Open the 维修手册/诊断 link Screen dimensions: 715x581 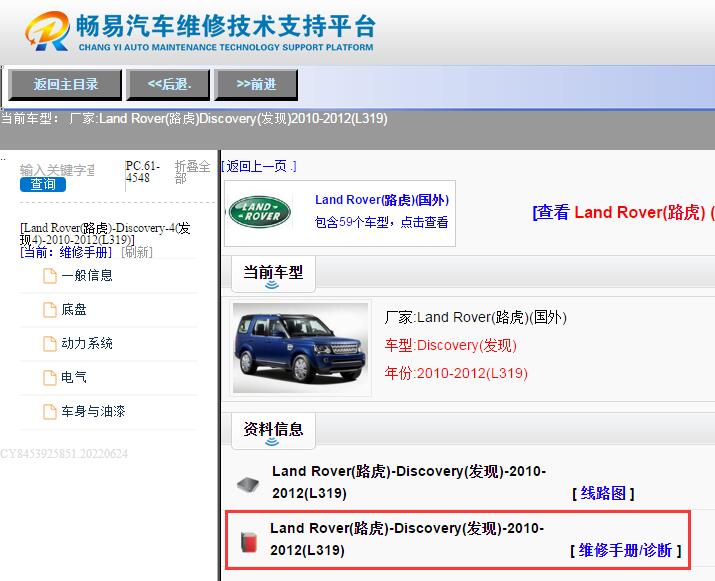click(x=626, y=550)
